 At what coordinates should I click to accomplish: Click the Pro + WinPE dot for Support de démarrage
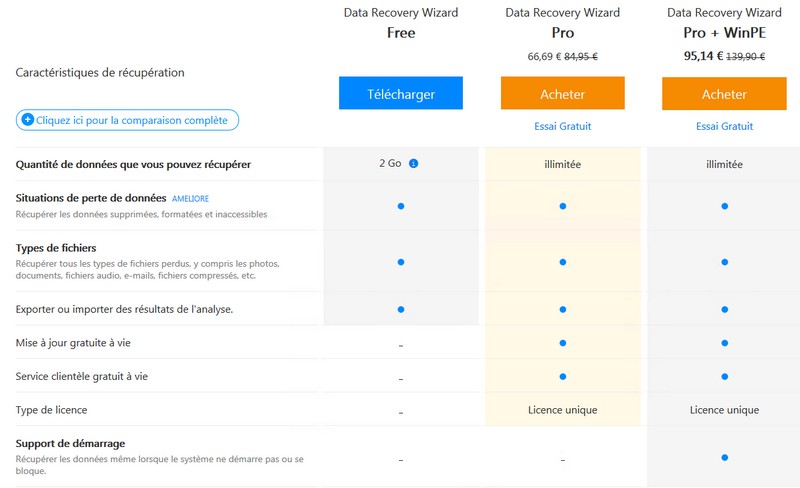[x=724, y=458]
